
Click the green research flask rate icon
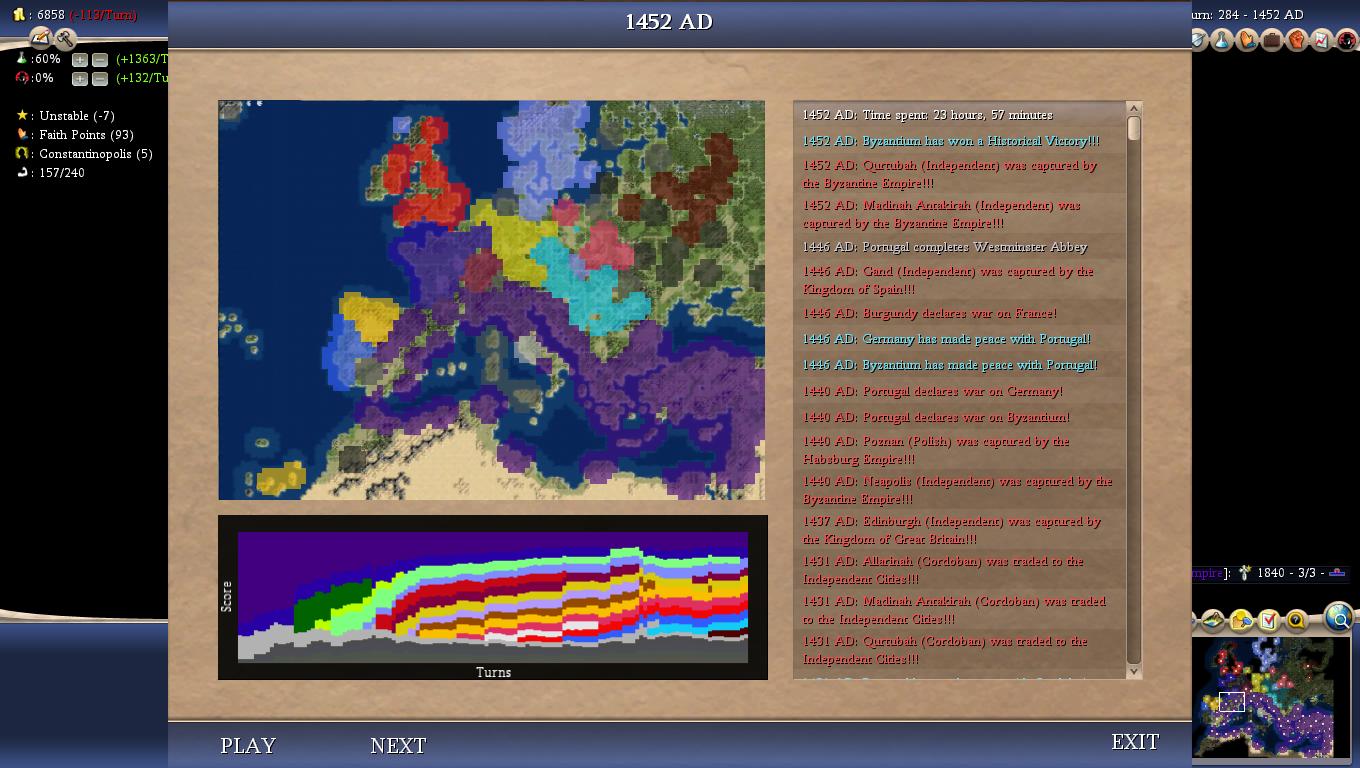pos(22,59)
